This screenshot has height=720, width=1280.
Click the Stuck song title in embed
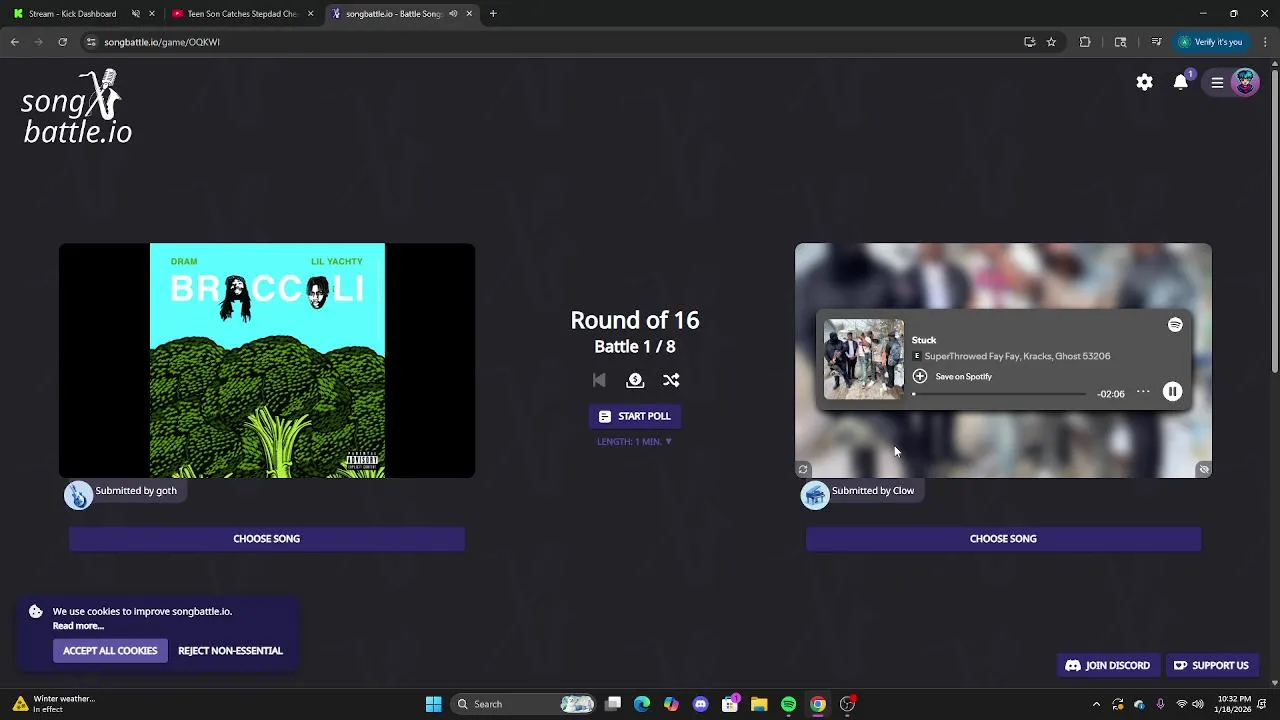(x=924, y=340)
